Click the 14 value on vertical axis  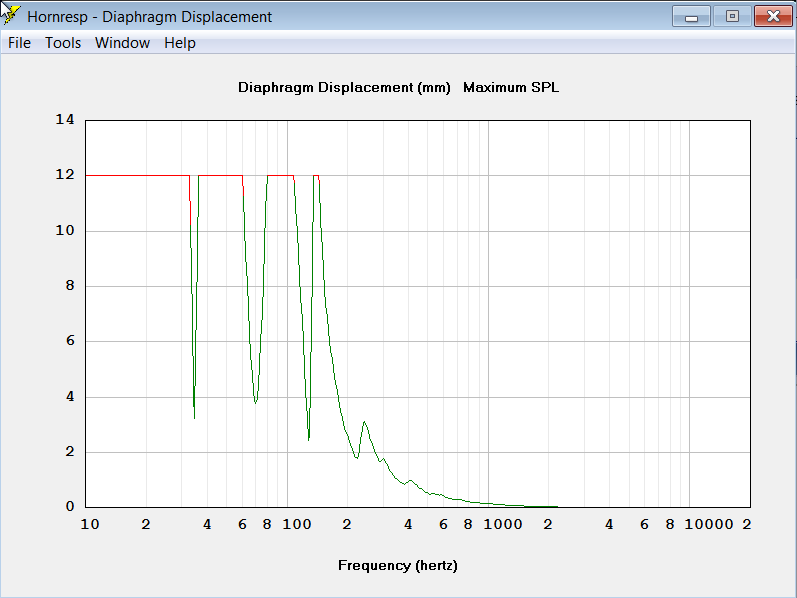pyautogui.click(x=65, y=119)
